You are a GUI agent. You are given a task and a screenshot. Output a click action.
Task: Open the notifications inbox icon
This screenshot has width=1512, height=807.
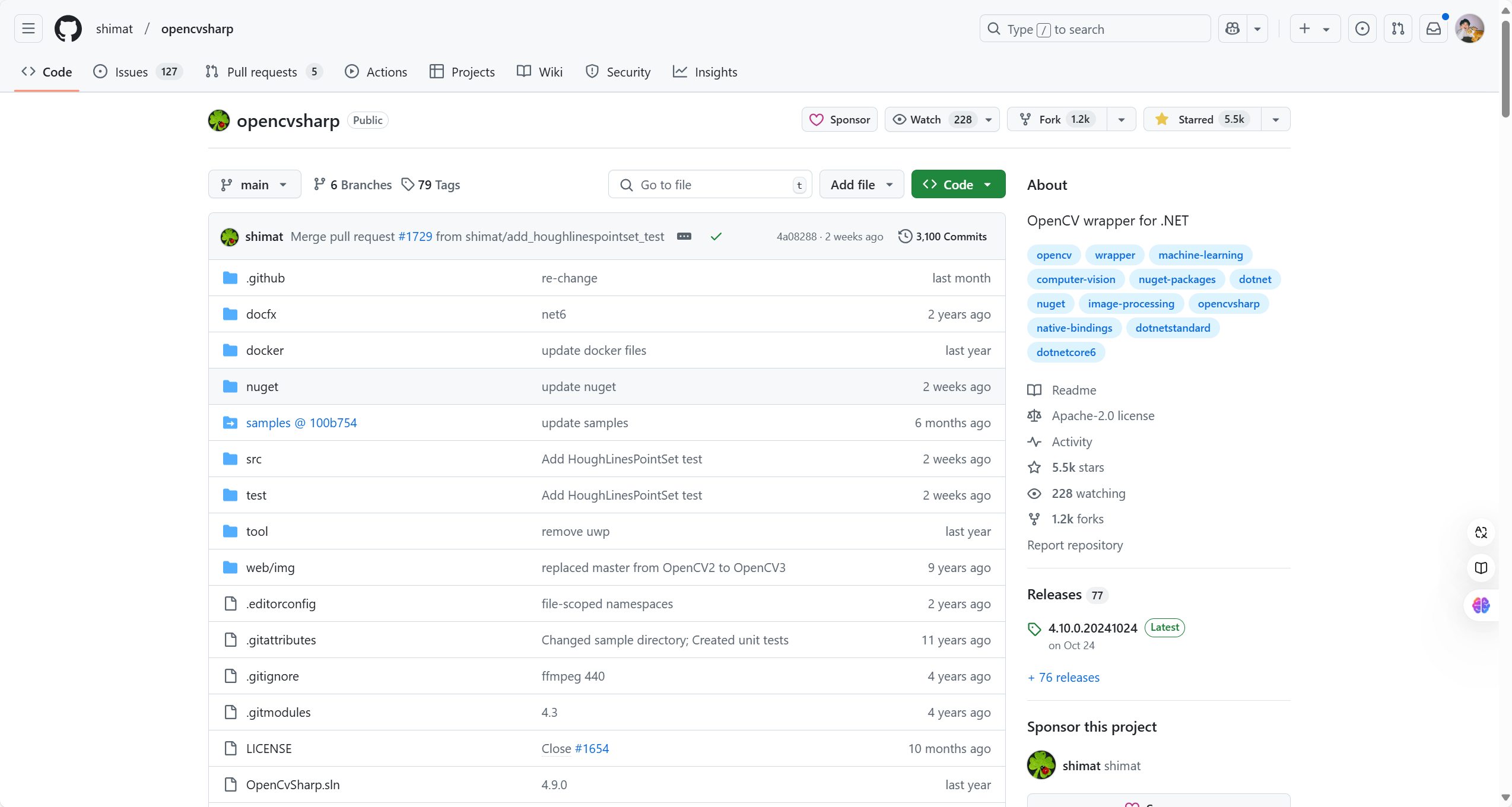pos(1434,28)
